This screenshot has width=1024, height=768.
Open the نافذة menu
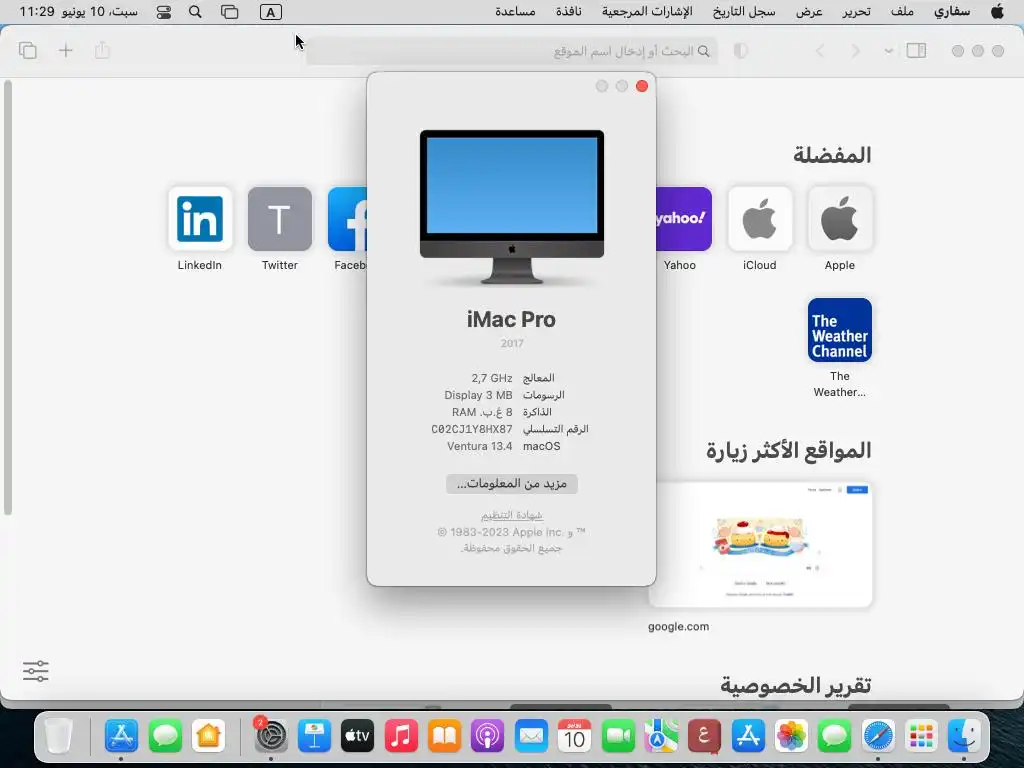tap(569, 11)
